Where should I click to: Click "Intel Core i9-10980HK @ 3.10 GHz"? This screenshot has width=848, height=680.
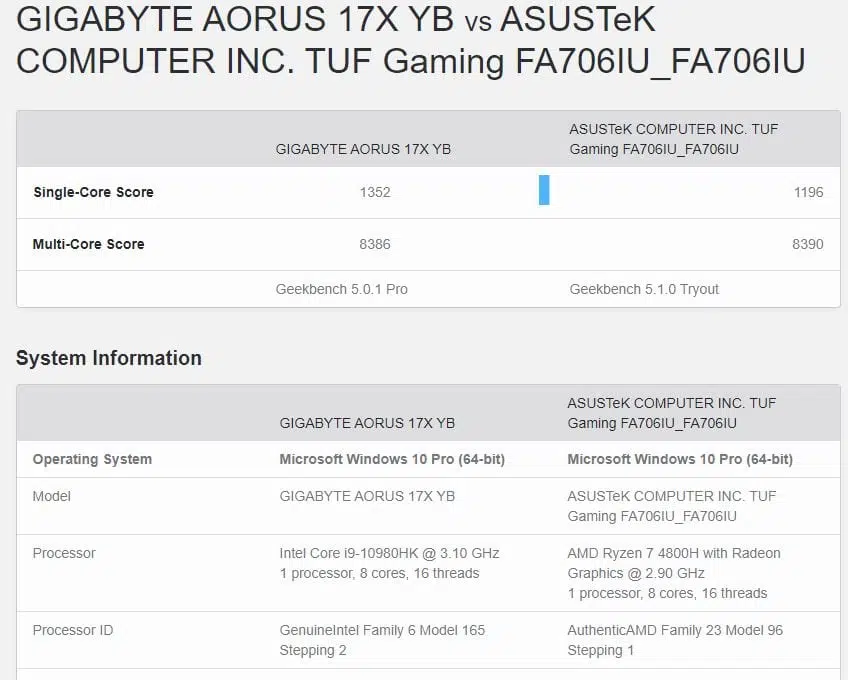click(x=389, y=553)
